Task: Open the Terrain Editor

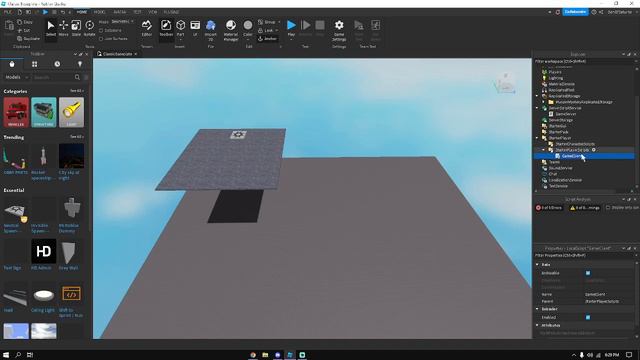Action: click(147, 29)
